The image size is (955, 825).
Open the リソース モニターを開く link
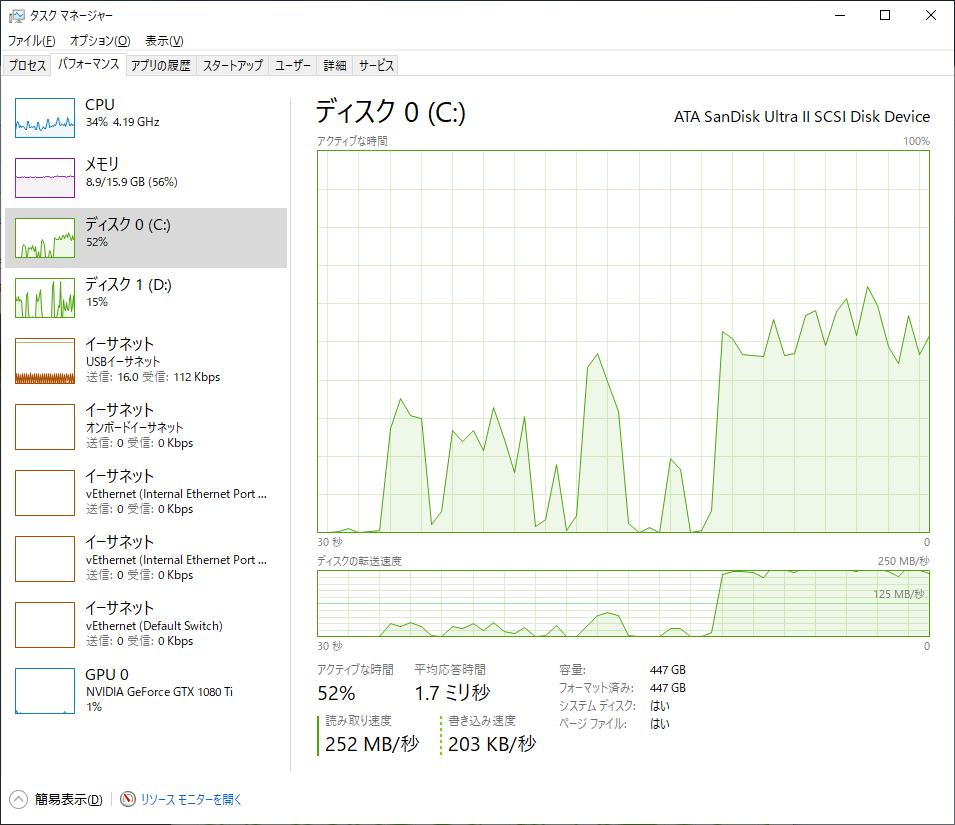click(191, 799)
